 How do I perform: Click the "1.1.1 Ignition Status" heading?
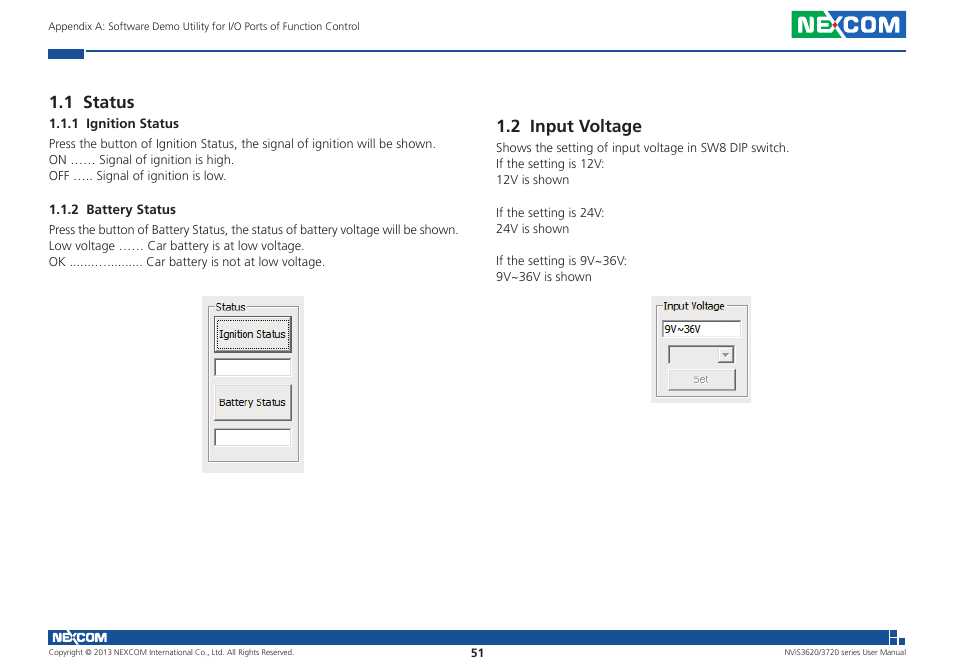[114, 123]
